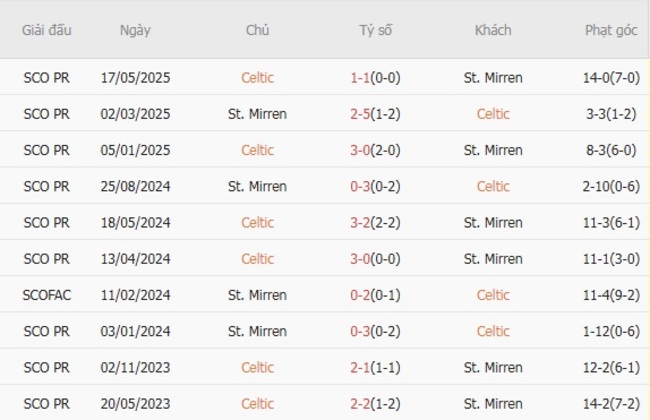Image resolution: width=650 pixels, height=420 pixels.
Task: Click the 0-2(0-1) cup match score
Action: pos(376,295)
